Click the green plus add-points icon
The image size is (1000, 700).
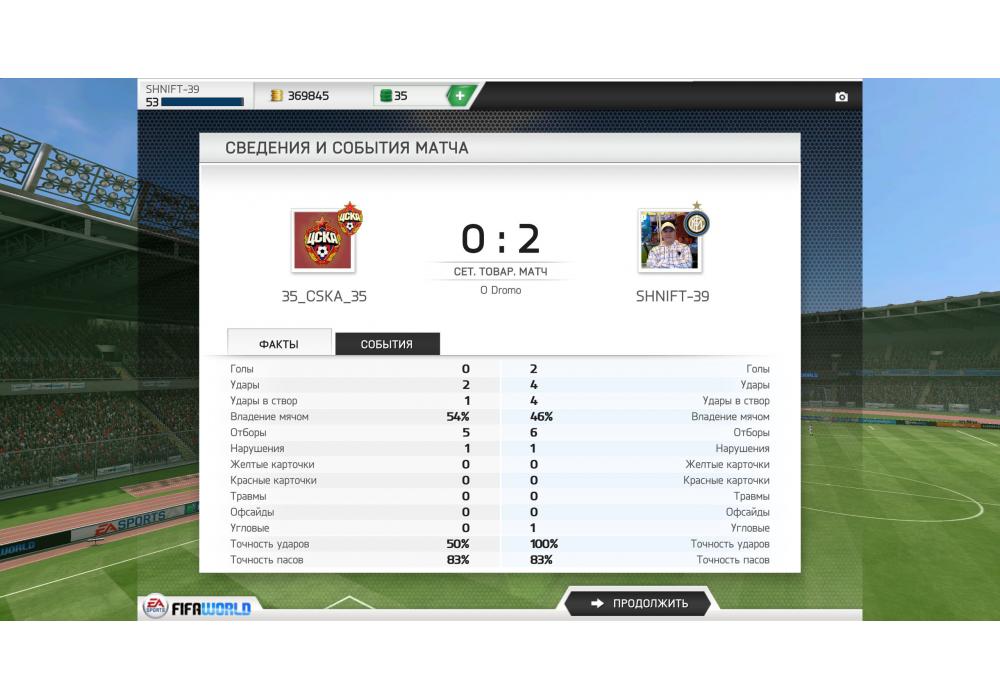[x=459, y=96]
